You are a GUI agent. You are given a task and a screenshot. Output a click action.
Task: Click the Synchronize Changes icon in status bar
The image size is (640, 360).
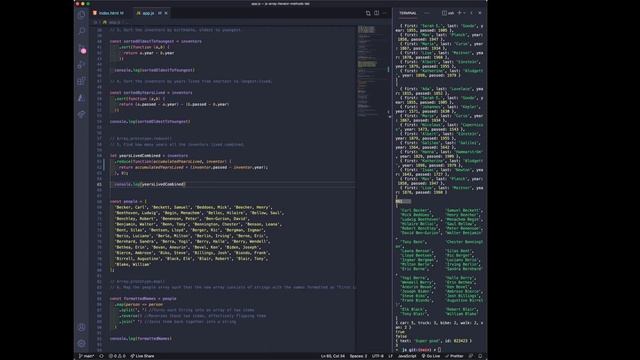tap(102, 356)
